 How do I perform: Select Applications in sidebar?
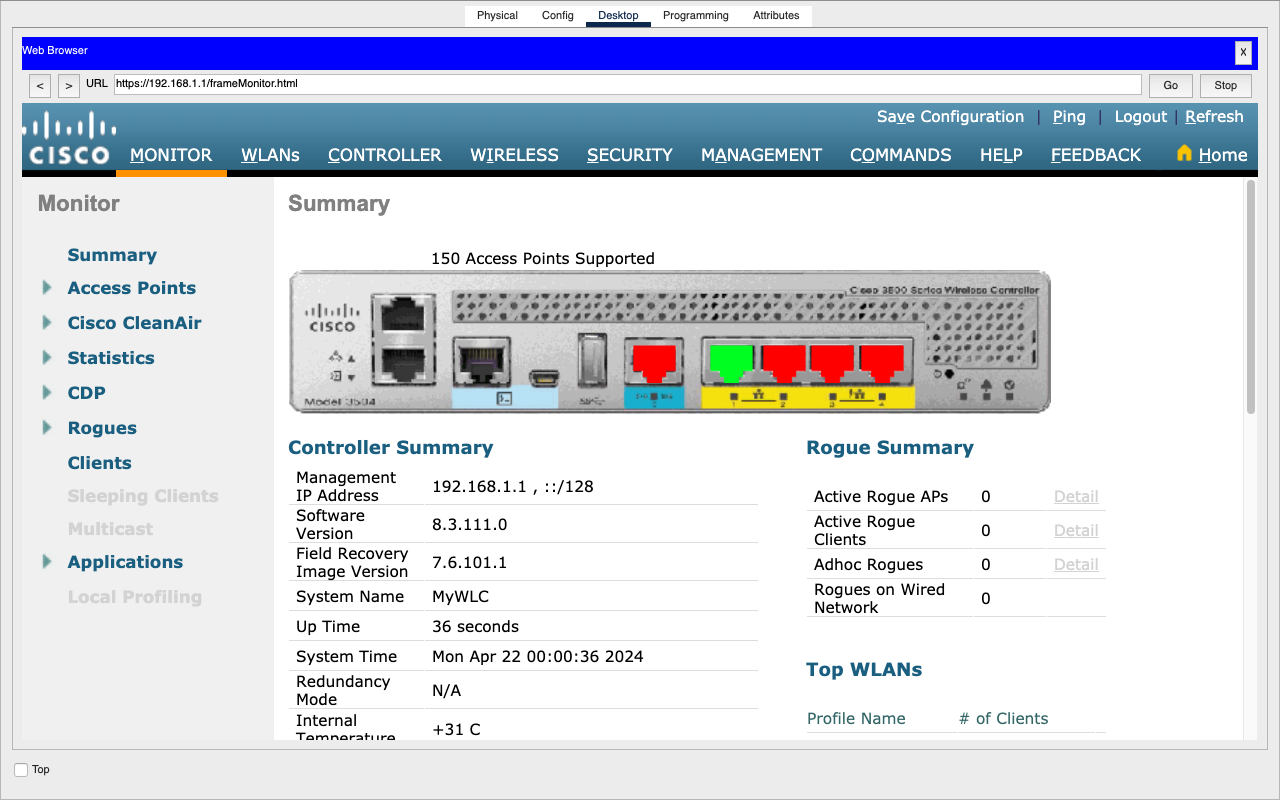click(125, 562)
